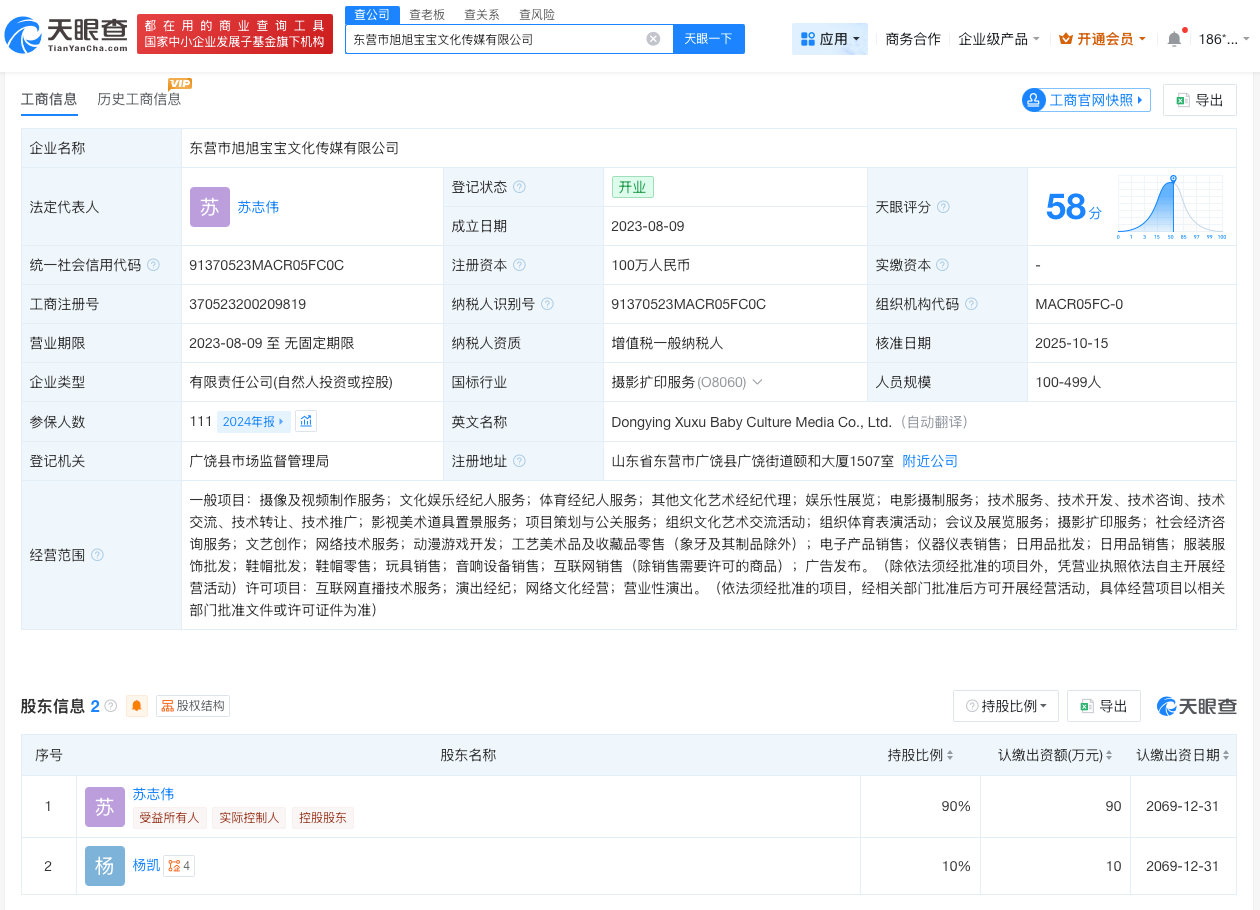Switch to 查风险 search tab
The height and width of the screenshot is (910, 1260).
pos(537,14)
